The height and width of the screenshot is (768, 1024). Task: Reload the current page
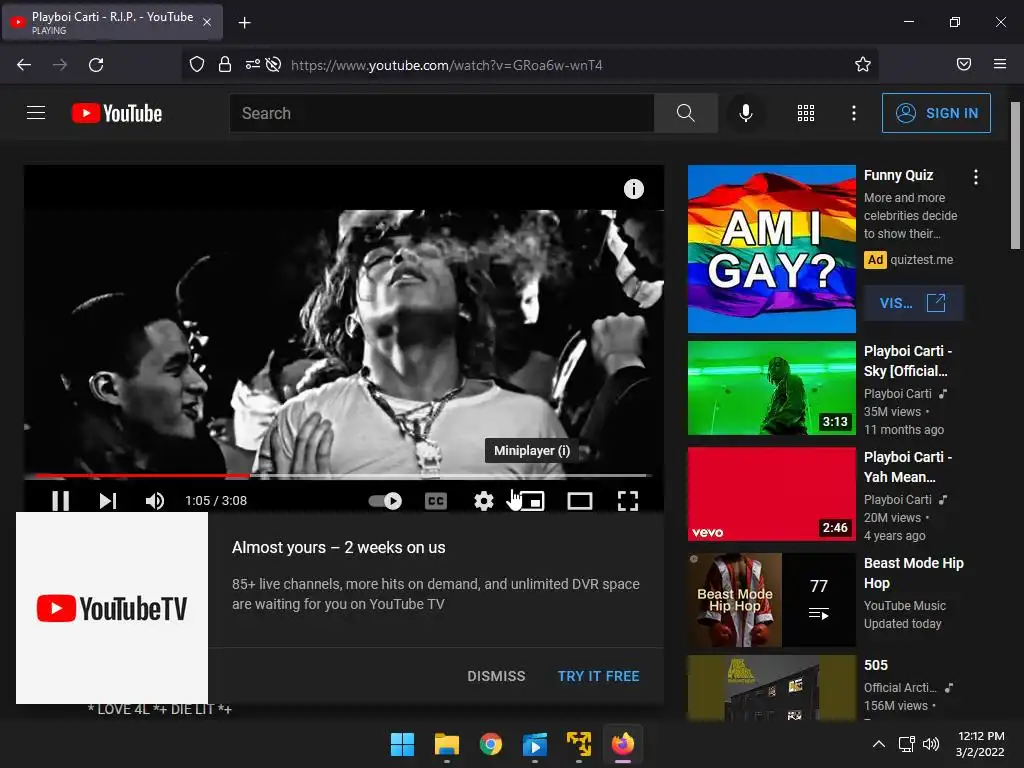96,65
